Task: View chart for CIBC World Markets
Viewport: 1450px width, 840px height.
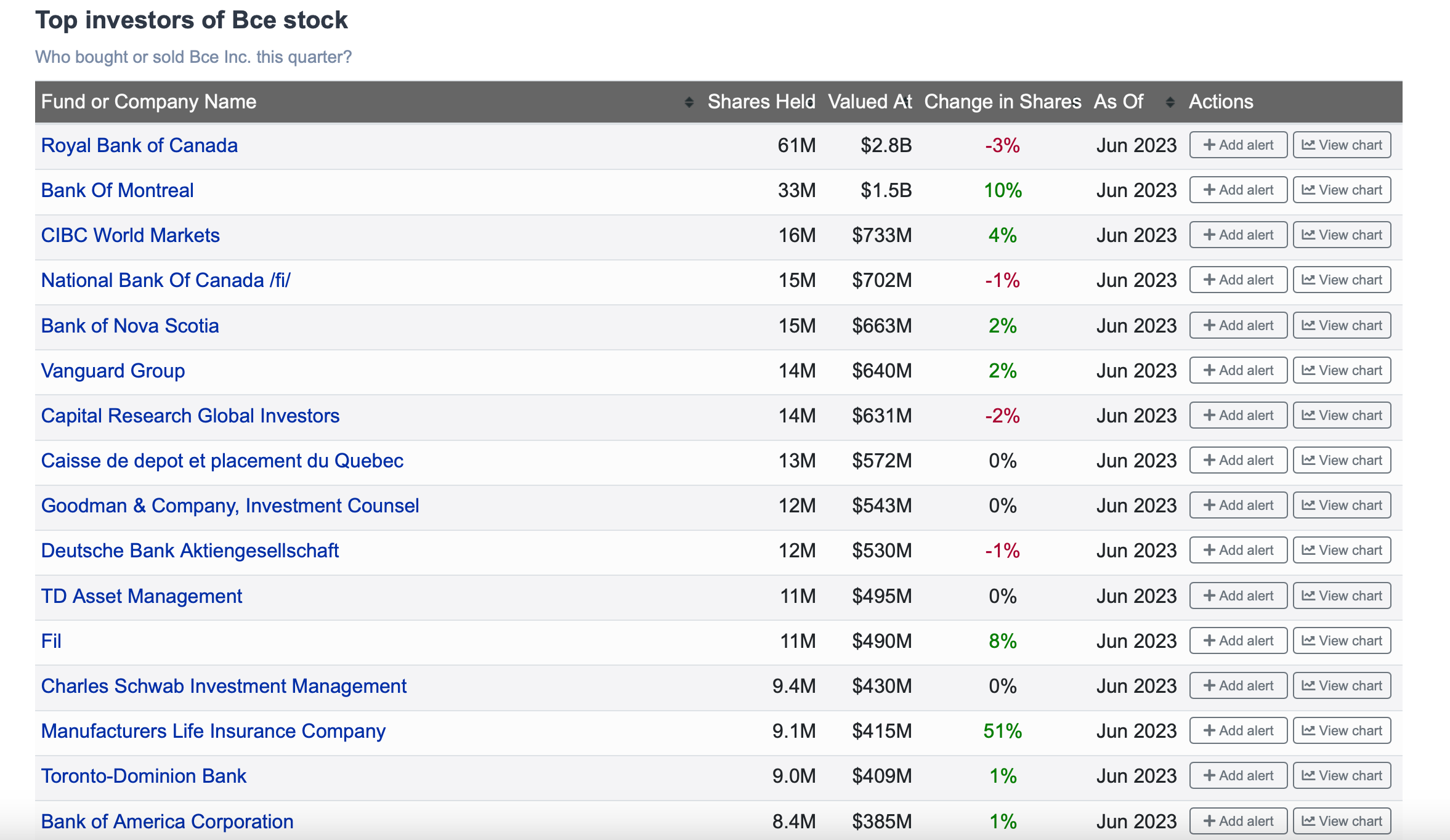Action: (x=1342, y=235)
